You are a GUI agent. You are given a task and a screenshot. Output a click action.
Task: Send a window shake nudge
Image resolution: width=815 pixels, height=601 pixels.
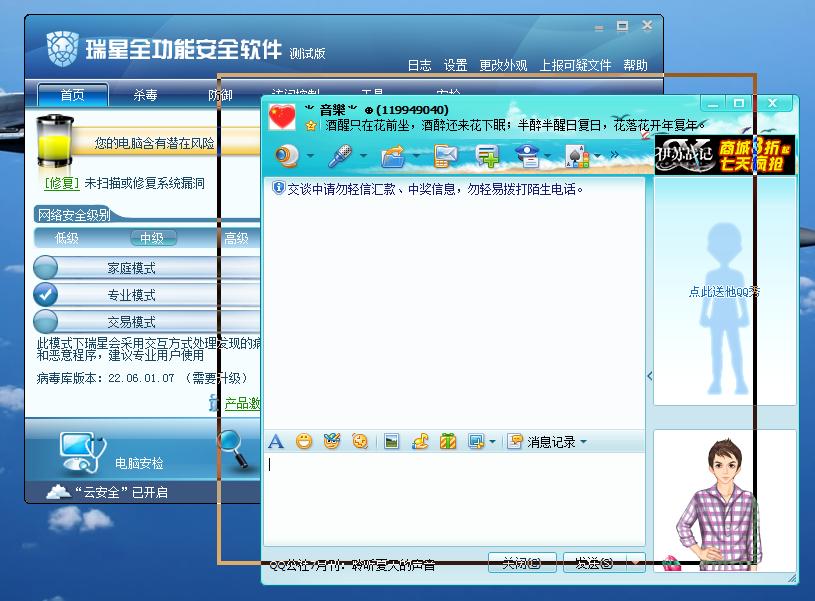click(360, 441)
